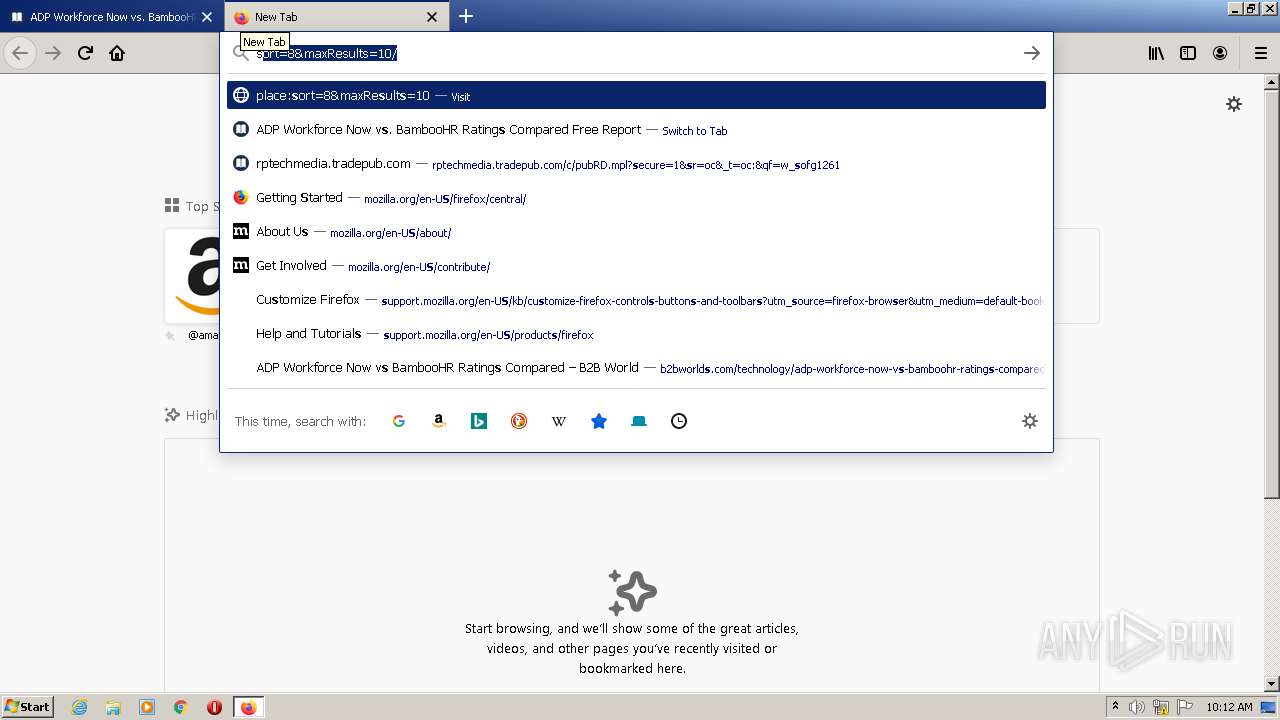This screenshot has width=1280, height=720.
Task: Toggle the sidebar view icon
Action: [x=1188, y=53]
